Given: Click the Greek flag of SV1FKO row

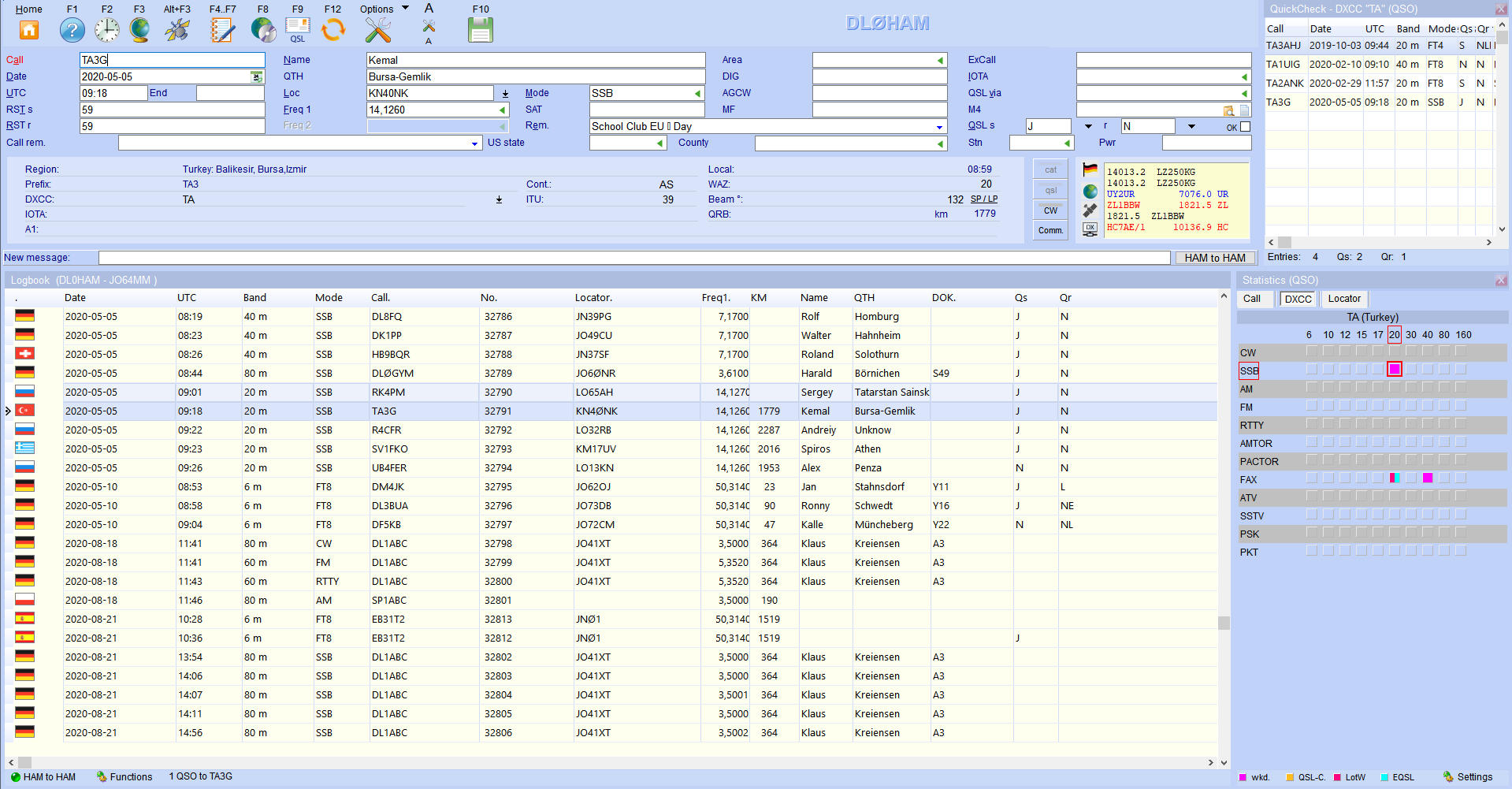Looking at the screenshot, I should pos(25,448).
